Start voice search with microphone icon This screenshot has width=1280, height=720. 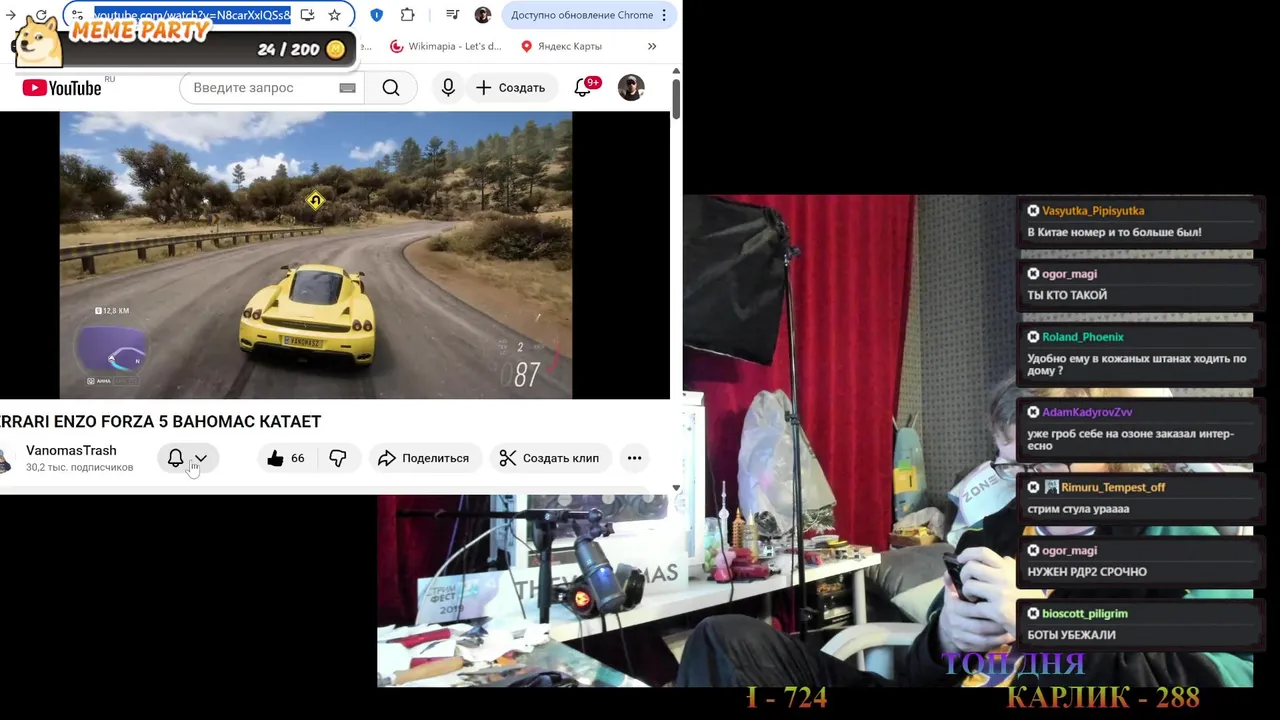coord(448,88)
